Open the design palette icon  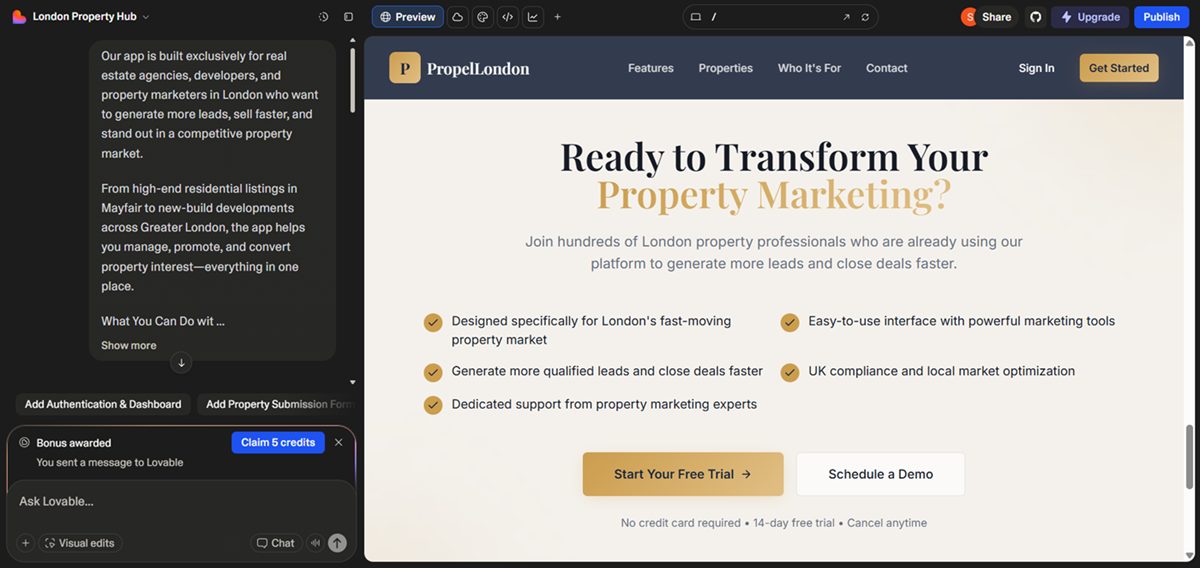[x=482, y=17]
